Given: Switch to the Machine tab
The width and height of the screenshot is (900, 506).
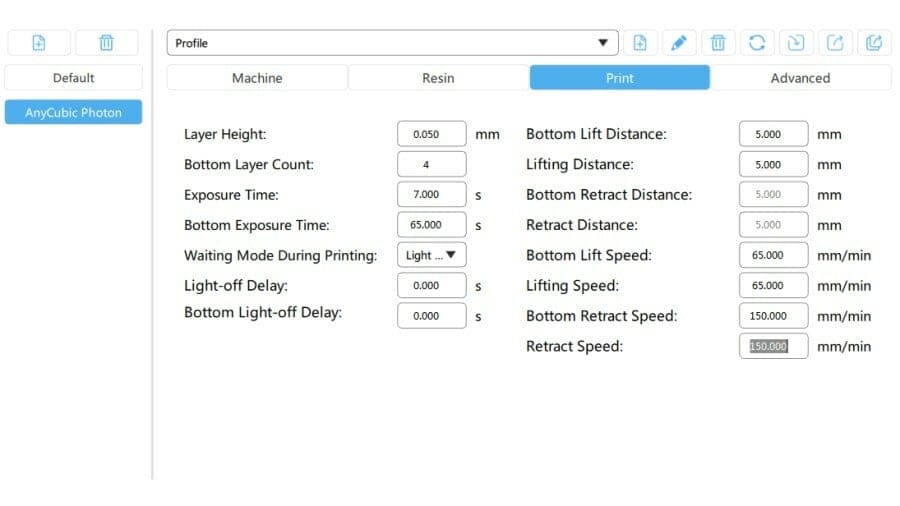Looking at the screenshot, I should point(257,78).
